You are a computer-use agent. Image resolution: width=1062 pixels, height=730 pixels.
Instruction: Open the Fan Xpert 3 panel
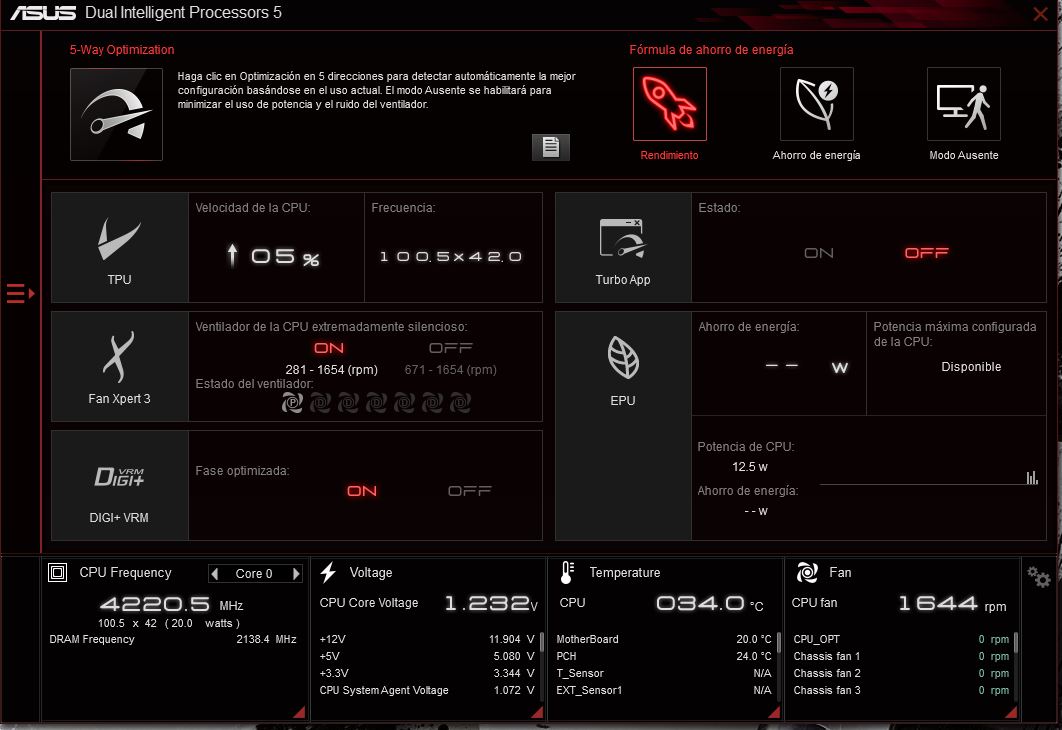click(x=120, y=366)
